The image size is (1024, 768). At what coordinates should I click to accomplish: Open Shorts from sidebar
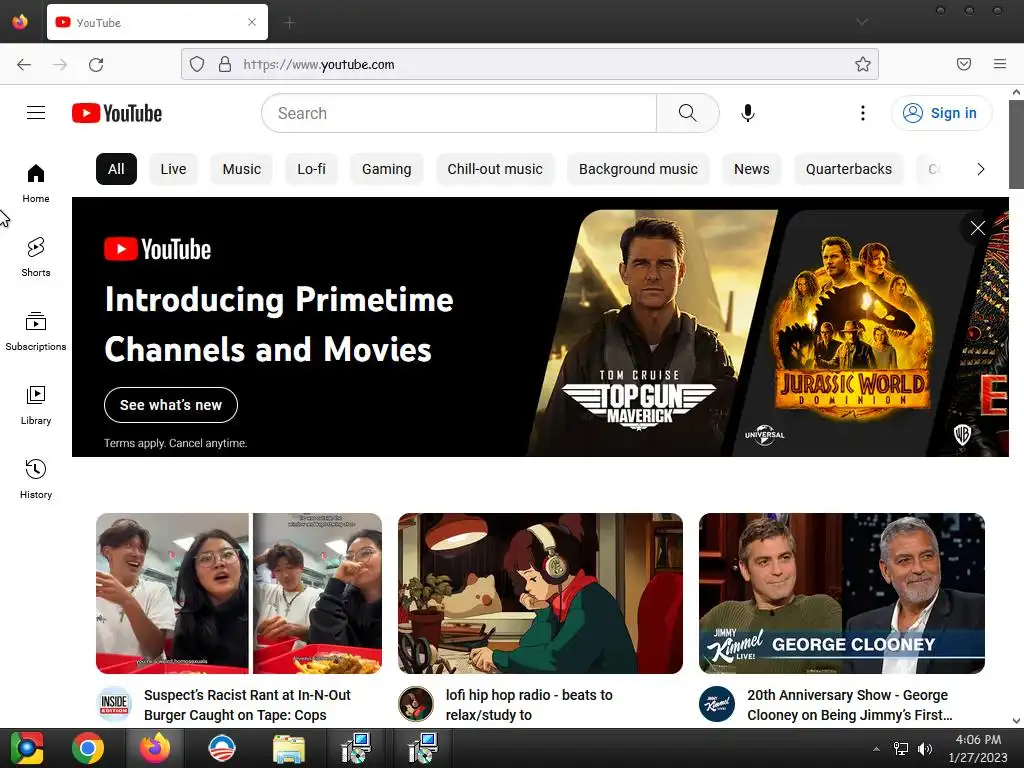(36, 257)
